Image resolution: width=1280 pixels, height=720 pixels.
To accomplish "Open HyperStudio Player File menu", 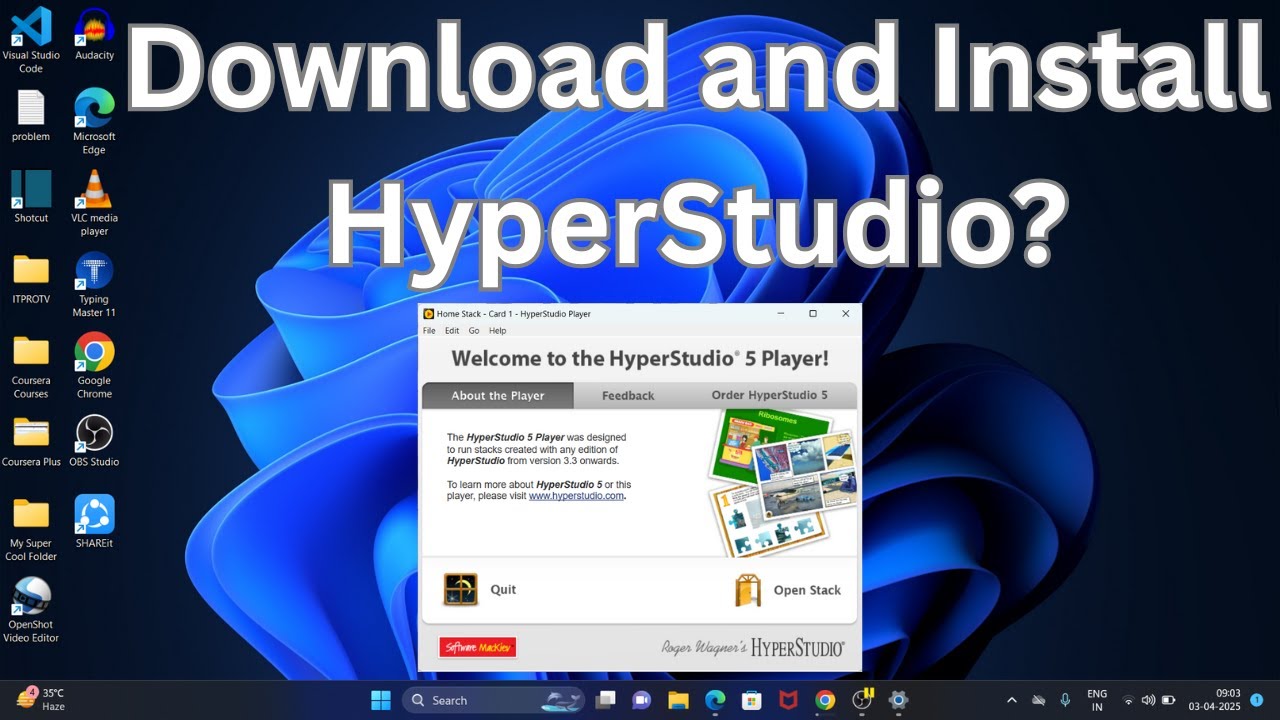I will click(x=429, y=331).
